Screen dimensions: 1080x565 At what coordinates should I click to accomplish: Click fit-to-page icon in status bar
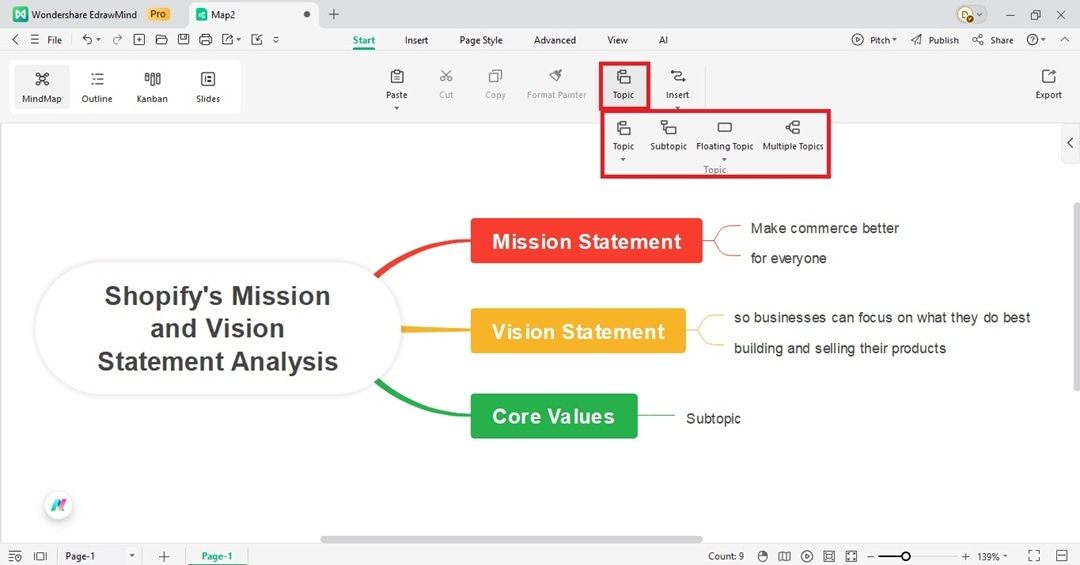coord(829,556)
